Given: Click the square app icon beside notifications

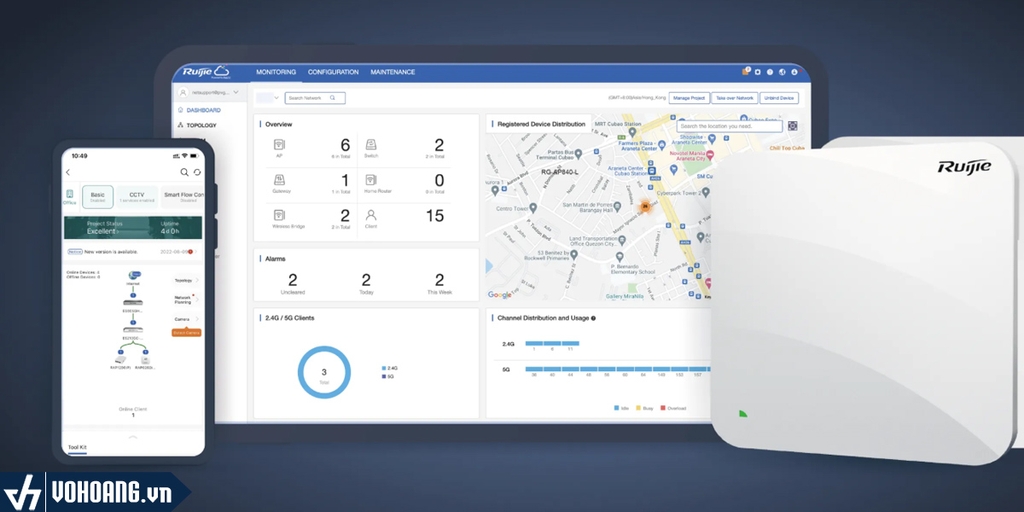Looking at the screenshot, I should (758, 72).
